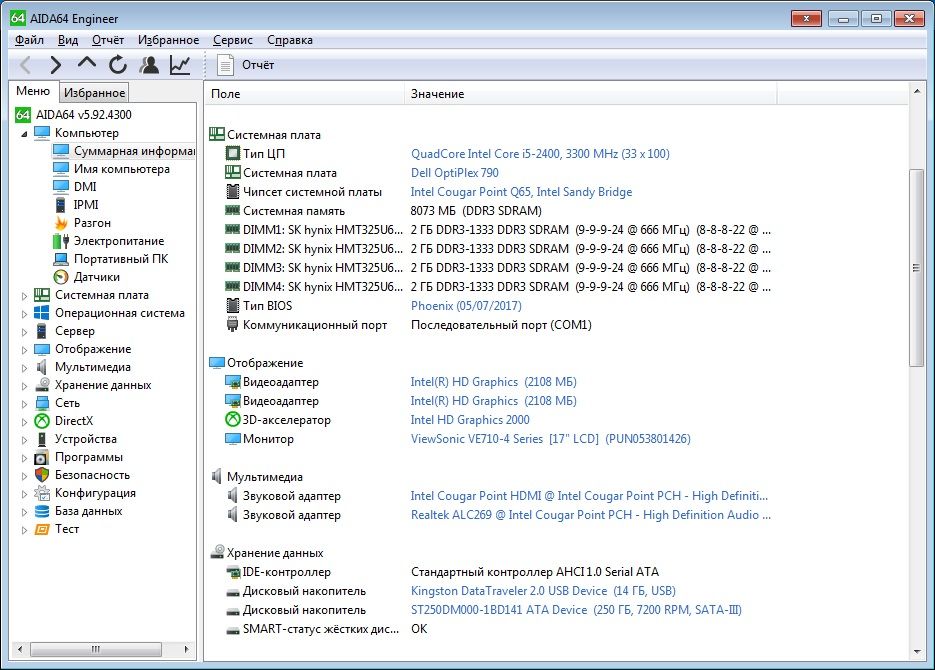The height and width of the screenshot is (670, 935).
Task: Select the Разгон flame icon
Action: coord(61,223)
